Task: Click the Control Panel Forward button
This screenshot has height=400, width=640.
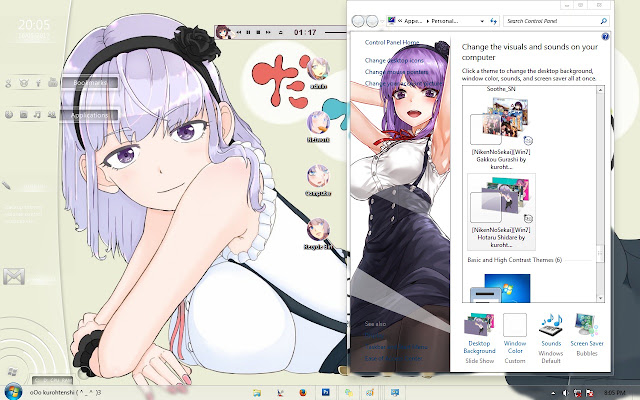Action: tap(372, 21)
